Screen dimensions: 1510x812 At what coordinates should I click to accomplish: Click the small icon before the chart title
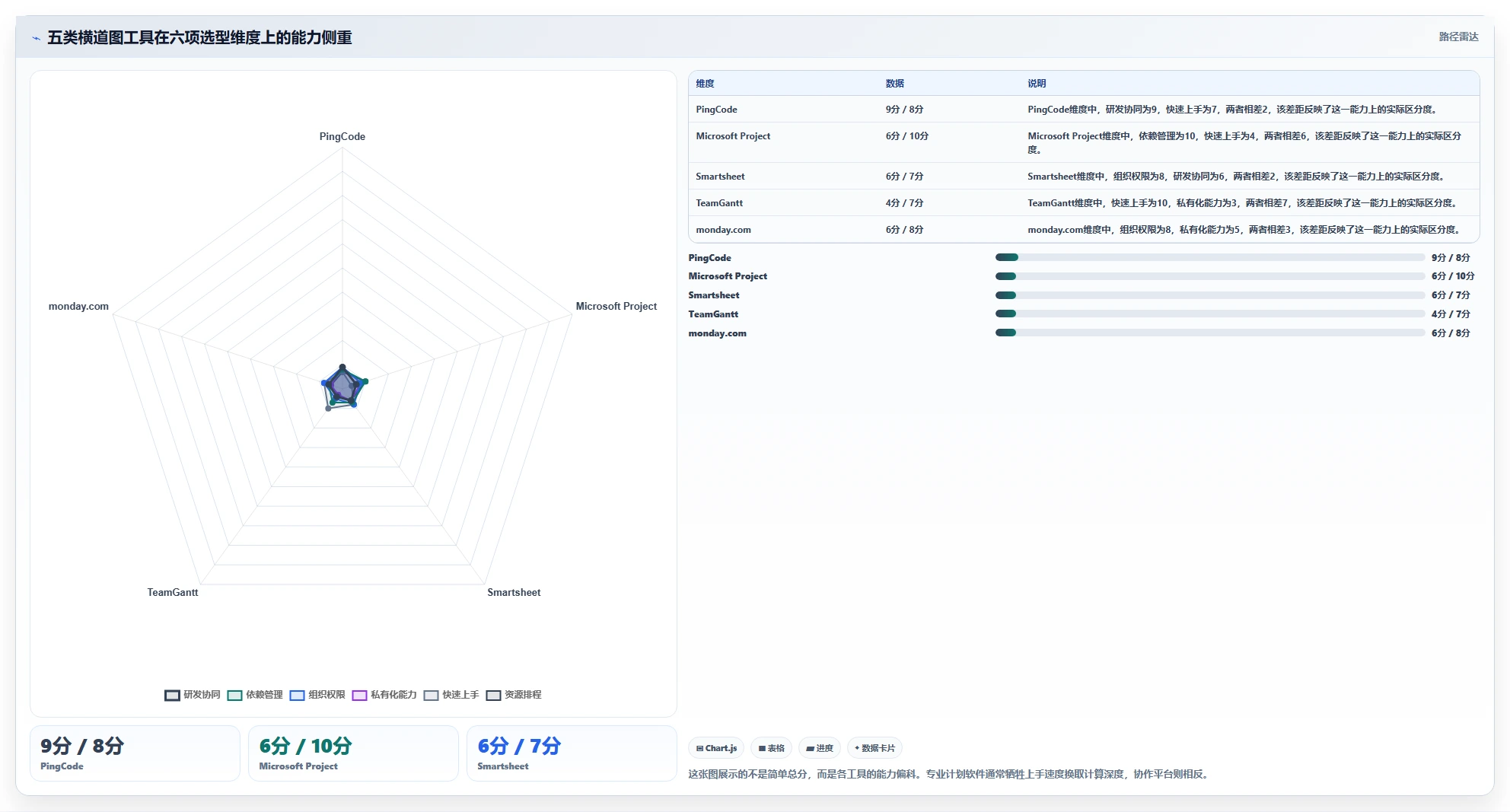click(36, 38)
